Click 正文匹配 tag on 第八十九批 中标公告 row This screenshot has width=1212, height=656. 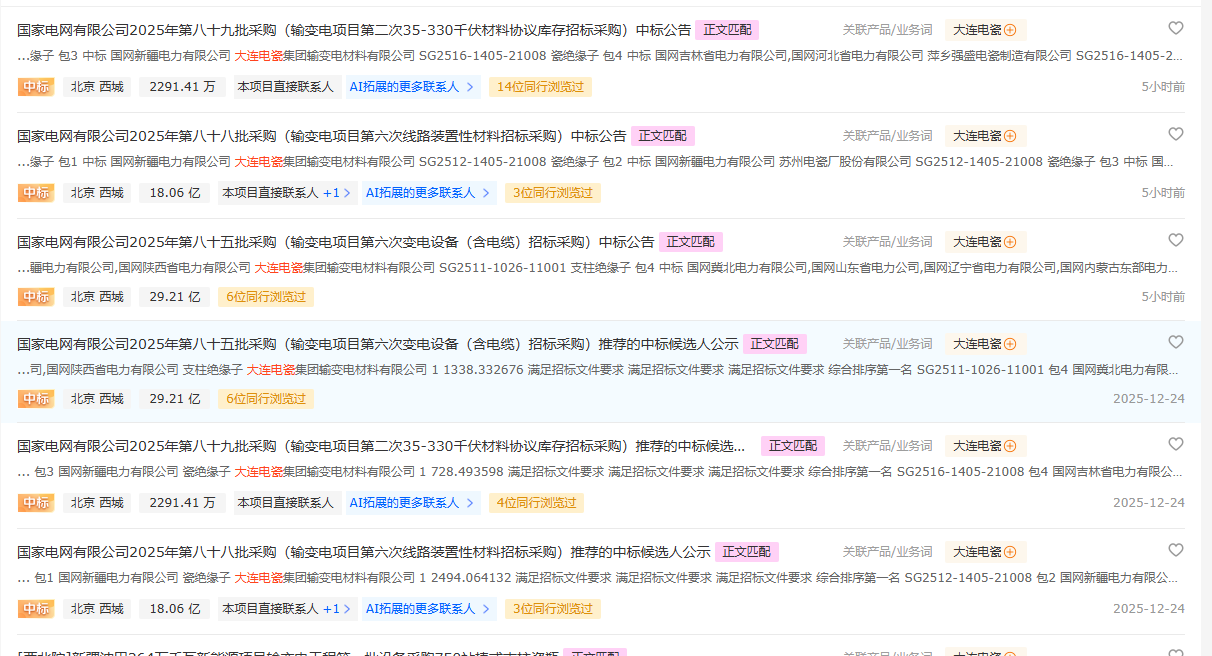(727, 30)
